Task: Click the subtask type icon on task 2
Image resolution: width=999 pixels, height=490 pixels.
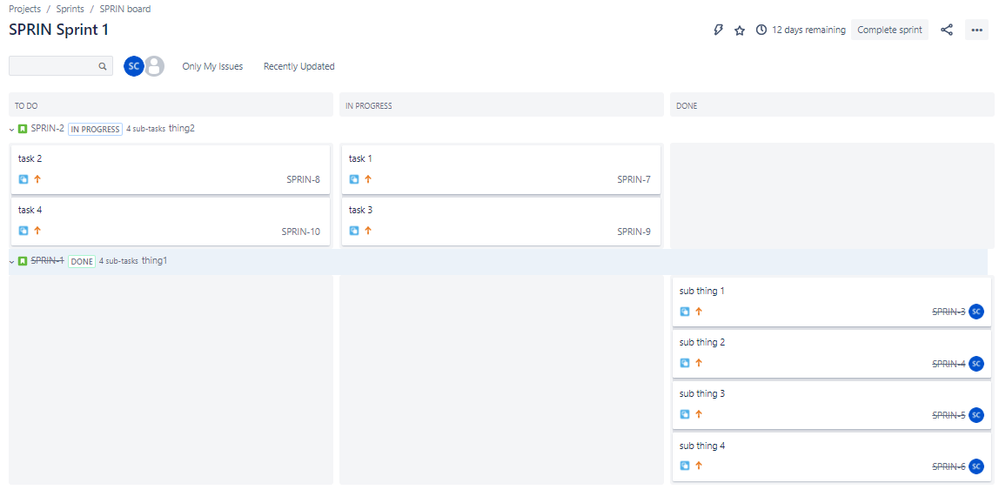Action: [24, 180]
